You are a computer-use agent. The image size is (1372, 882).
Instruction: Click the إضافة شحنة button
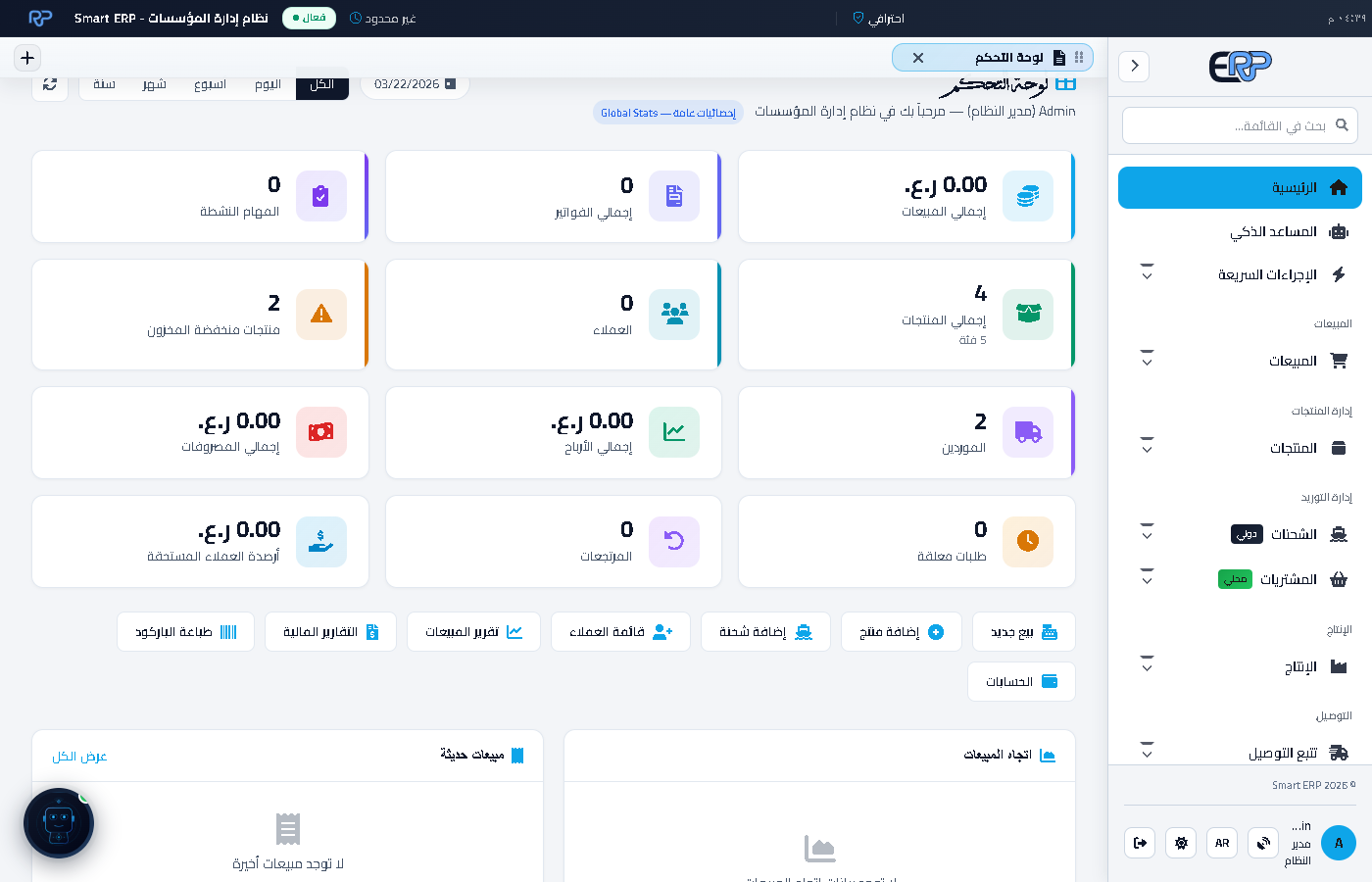point(766,632)
